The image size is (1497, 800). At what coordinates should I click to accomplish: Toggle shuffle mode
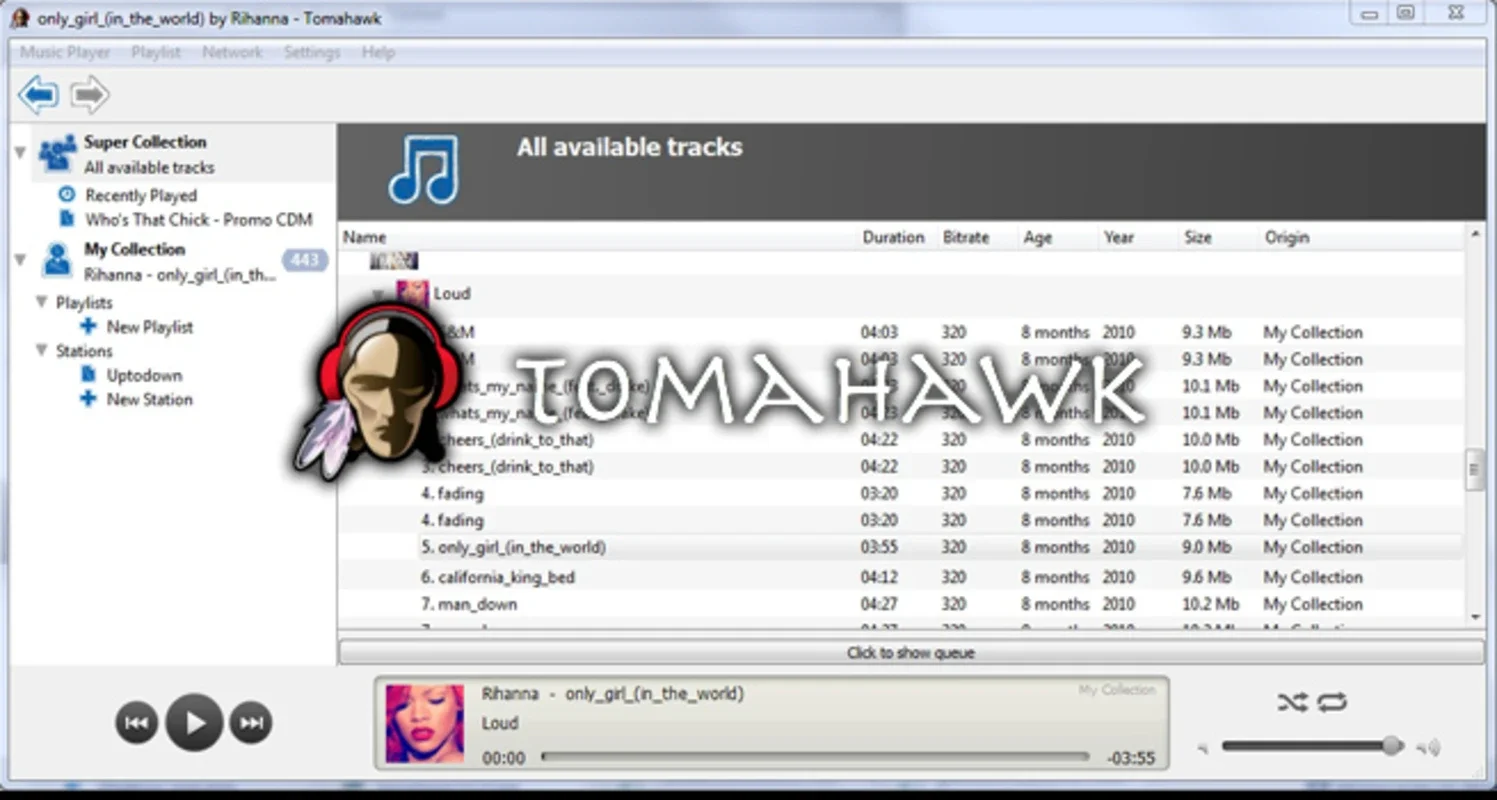coord(1292,703)
